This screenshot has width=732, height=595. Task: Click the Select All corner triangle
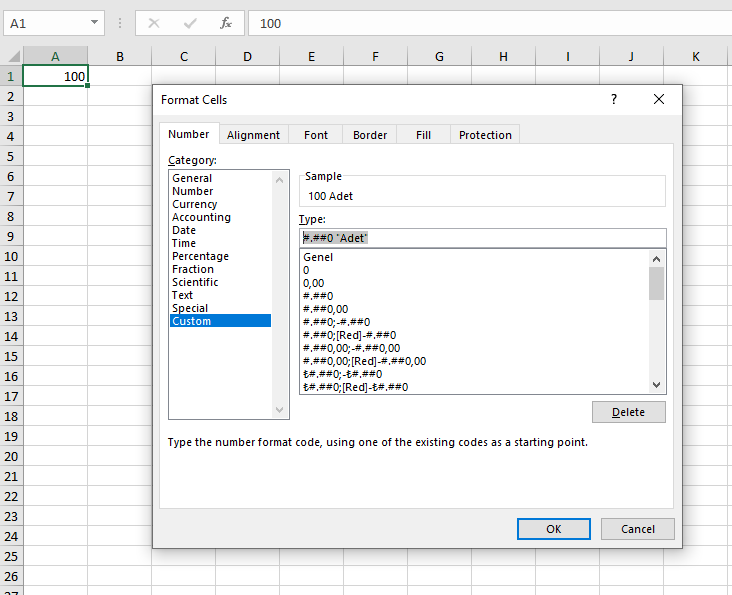11,57
